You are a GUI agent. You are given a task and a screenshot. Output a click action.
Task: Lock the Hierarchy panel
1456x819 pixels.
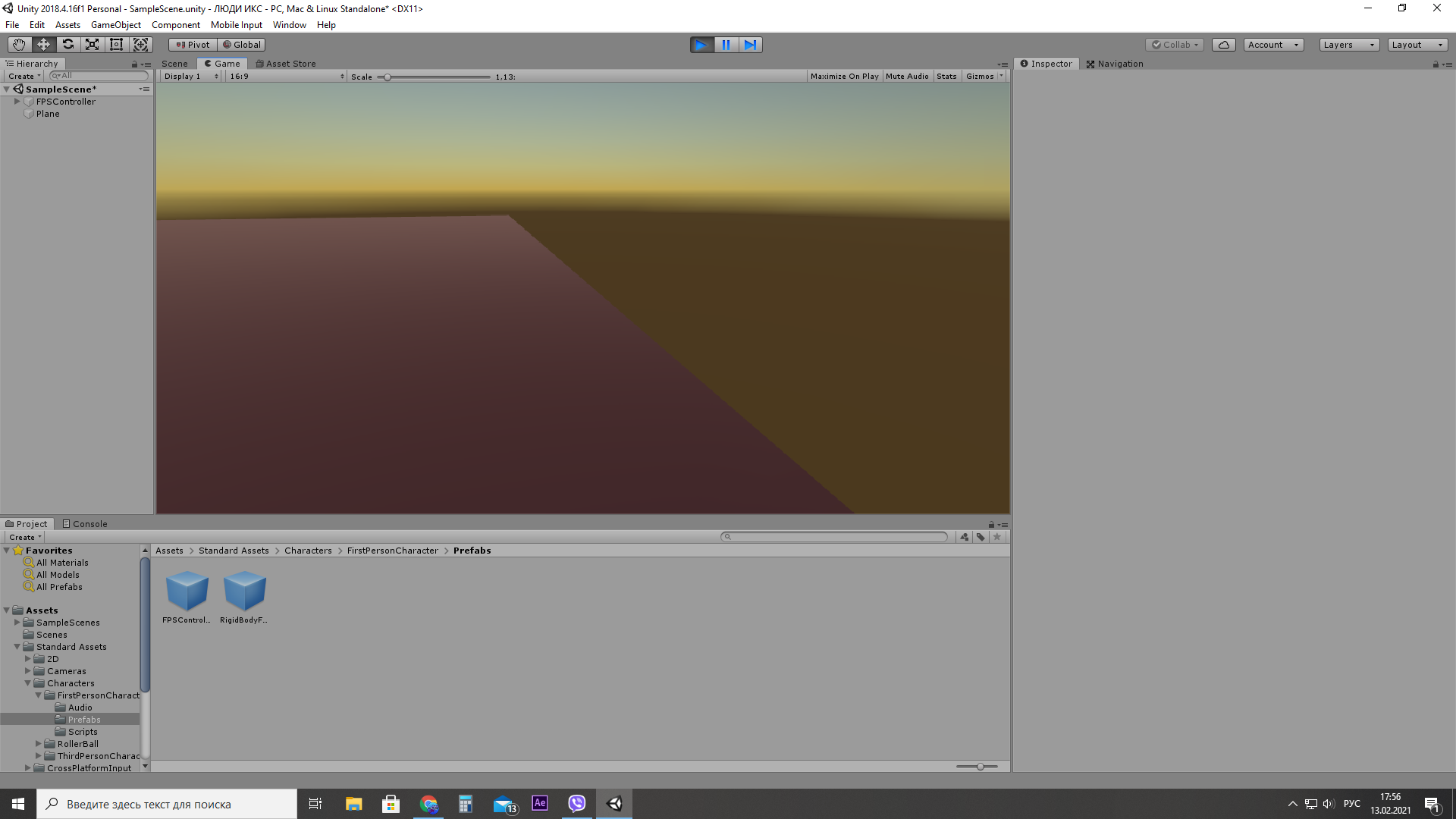134,64
